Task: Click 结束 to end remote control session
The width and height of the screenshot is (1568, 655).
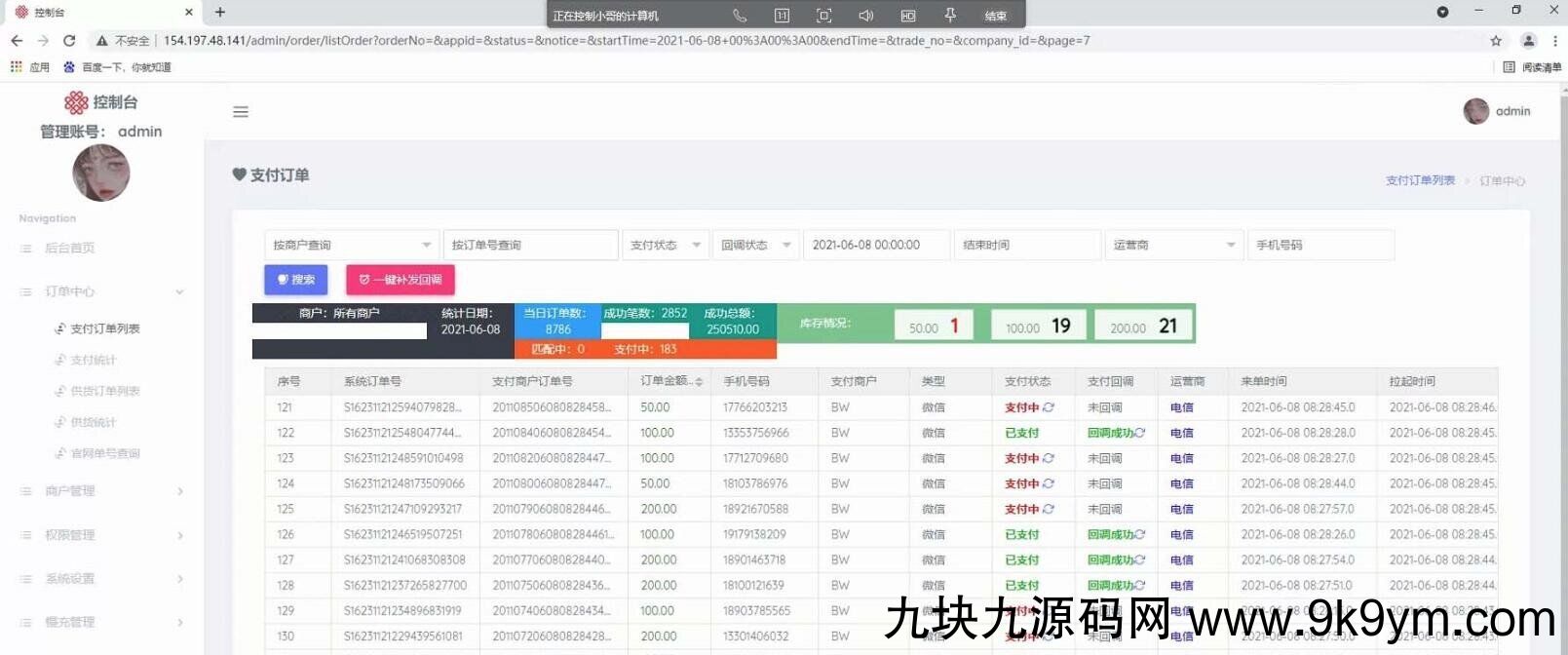Action: (x=995, y=16)
